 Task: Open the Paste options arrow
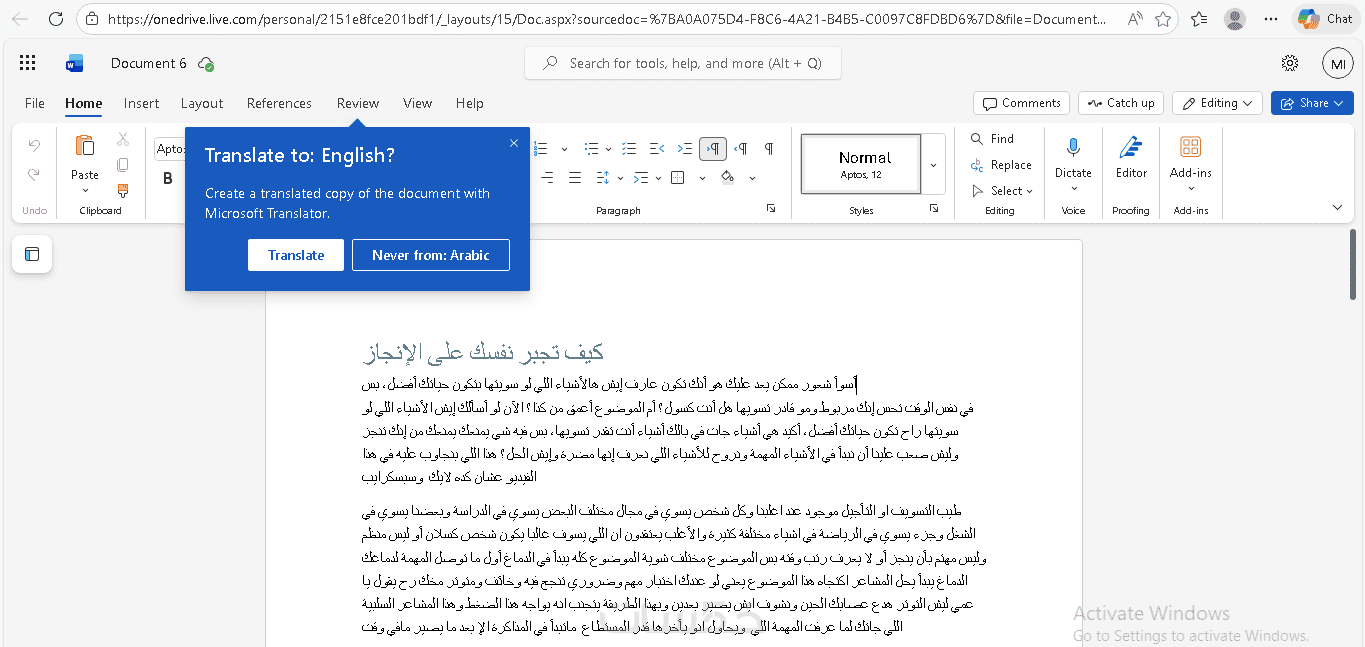[x=85, y=190]
